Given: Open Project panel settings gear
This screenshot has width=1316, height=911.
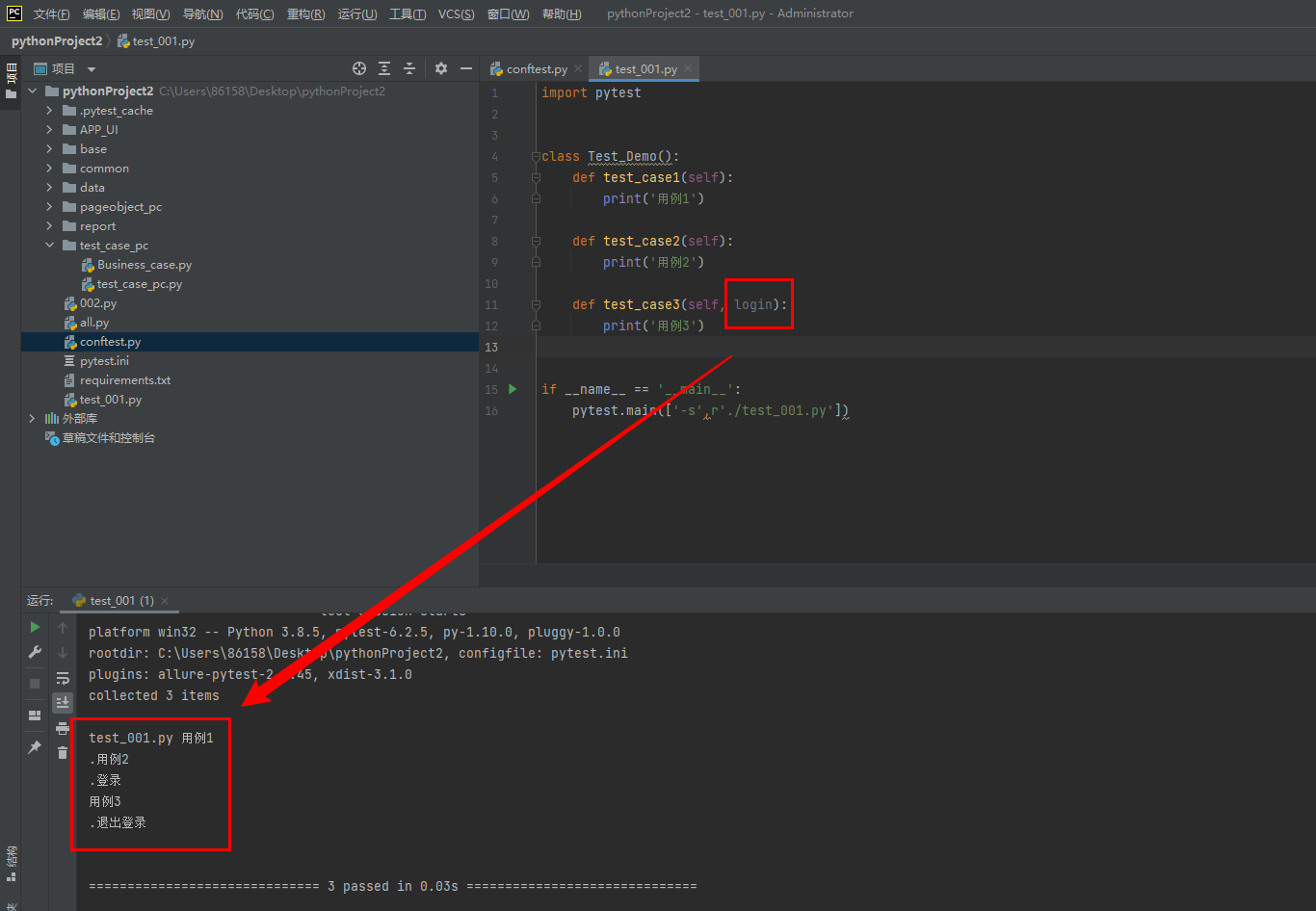Looking at the screenshot, I should [441, 68].
